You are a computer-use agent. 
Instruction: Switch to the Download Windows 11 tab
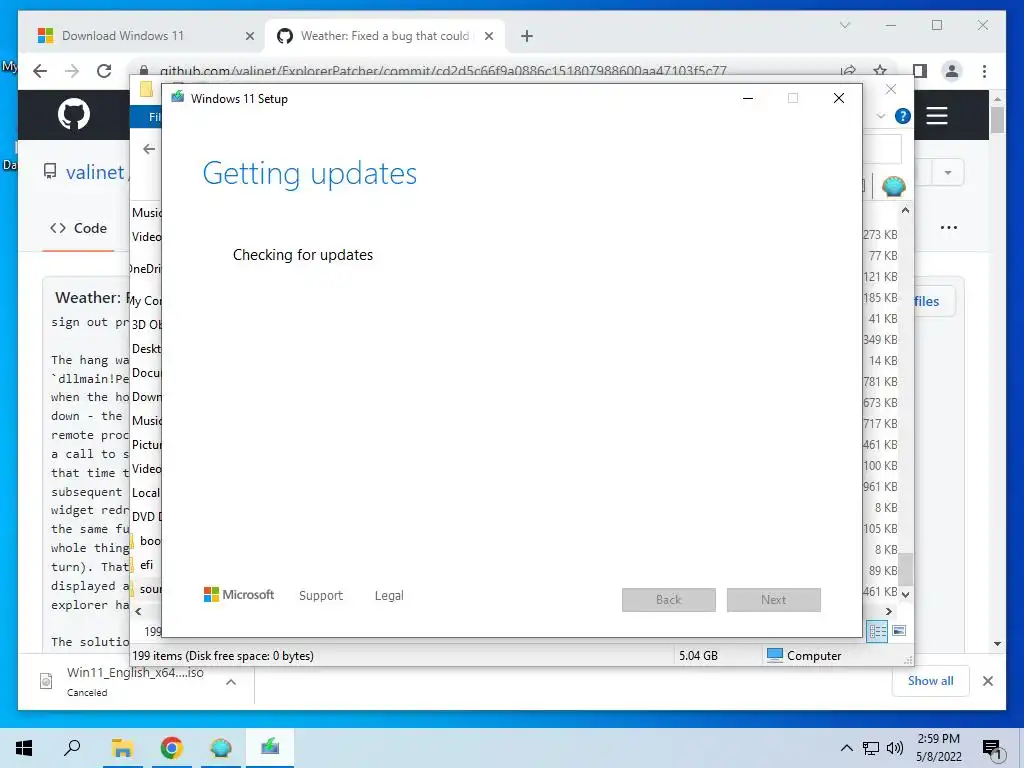click(x=123, y=36)
